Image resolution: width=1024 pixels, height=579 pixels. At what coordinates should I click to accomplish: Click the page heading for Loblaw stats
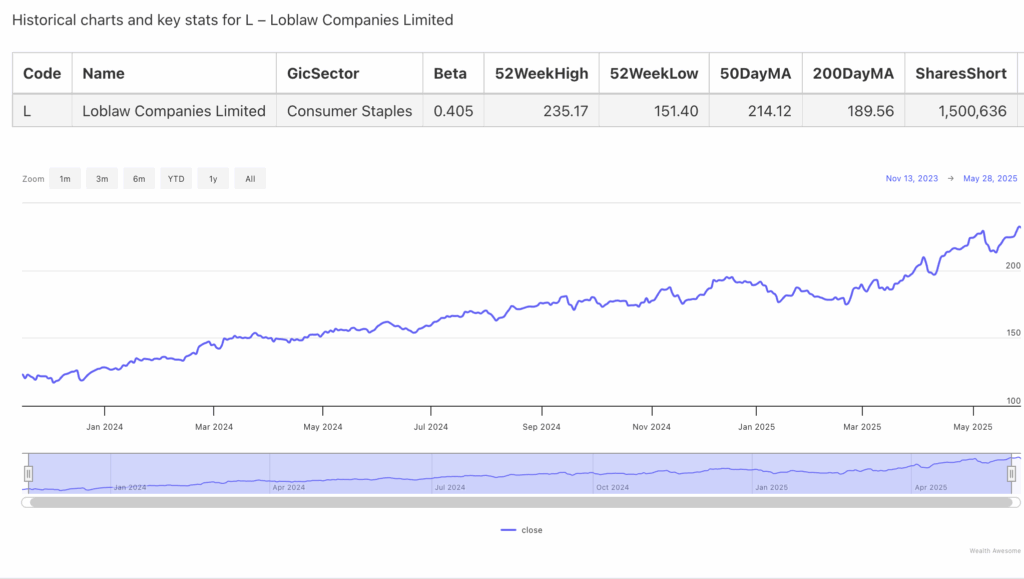coord(232,20)
